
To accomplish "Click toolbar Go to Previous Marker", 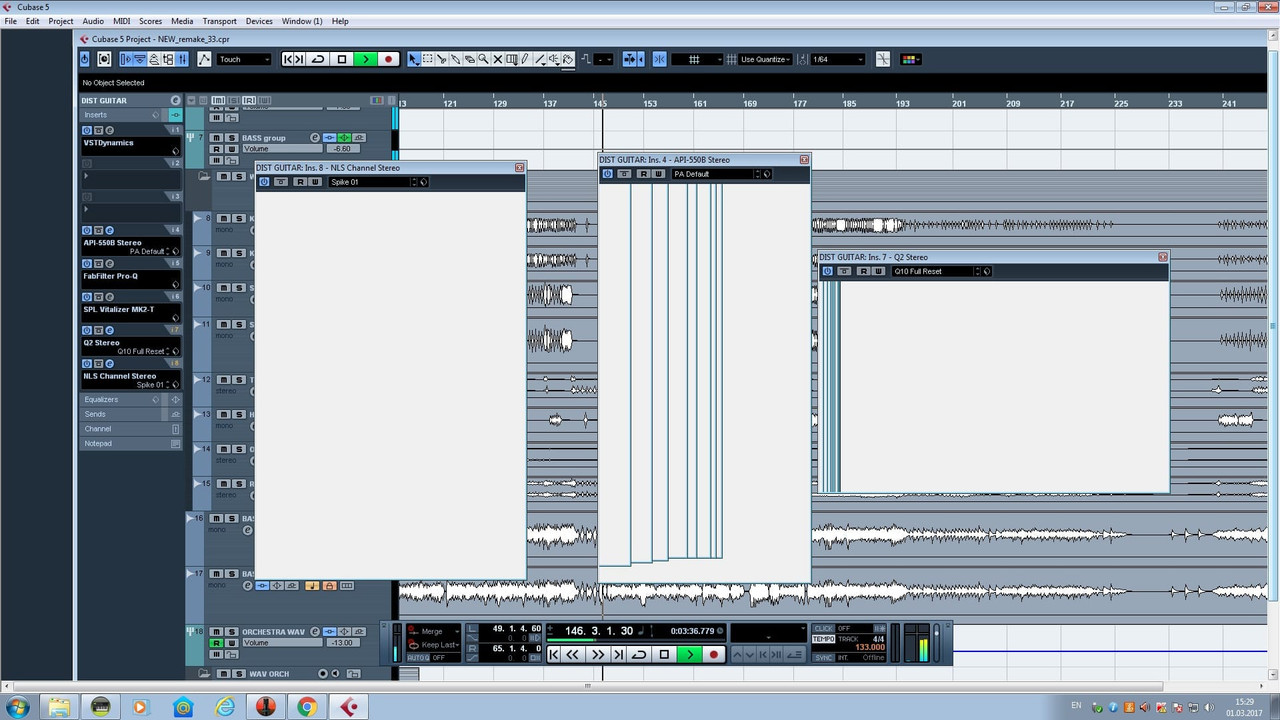I will (289, 59).
